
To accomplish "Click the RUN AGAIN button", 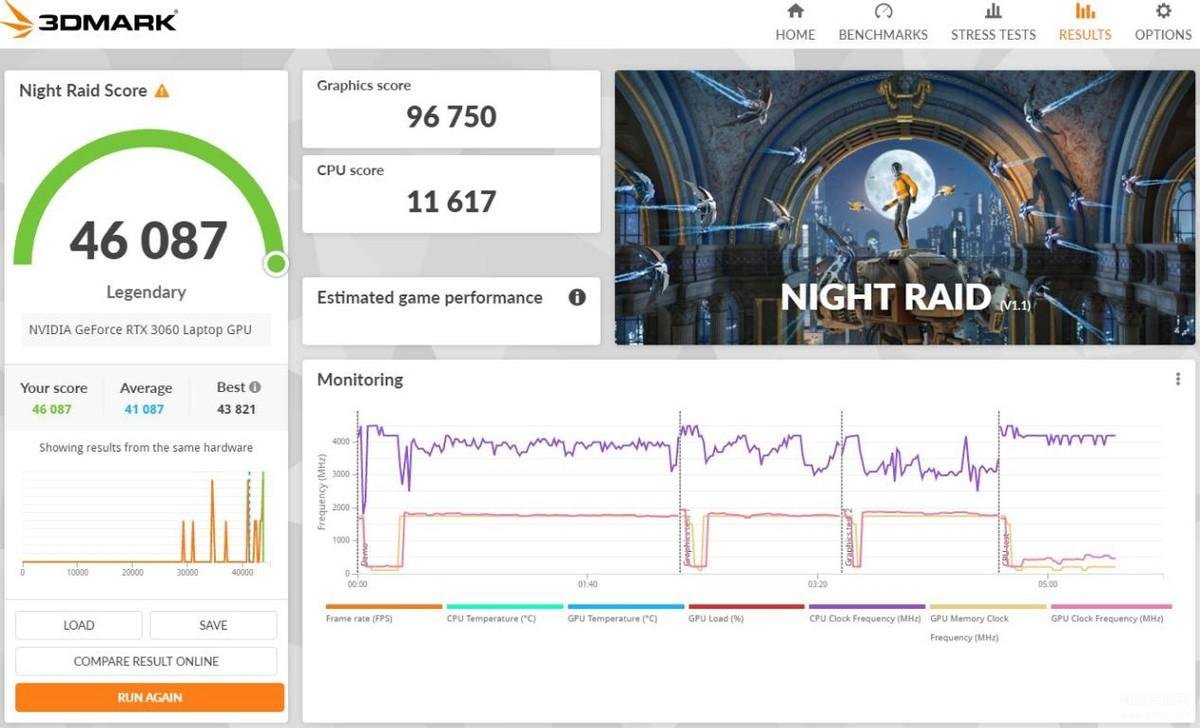I will [150, 697].
